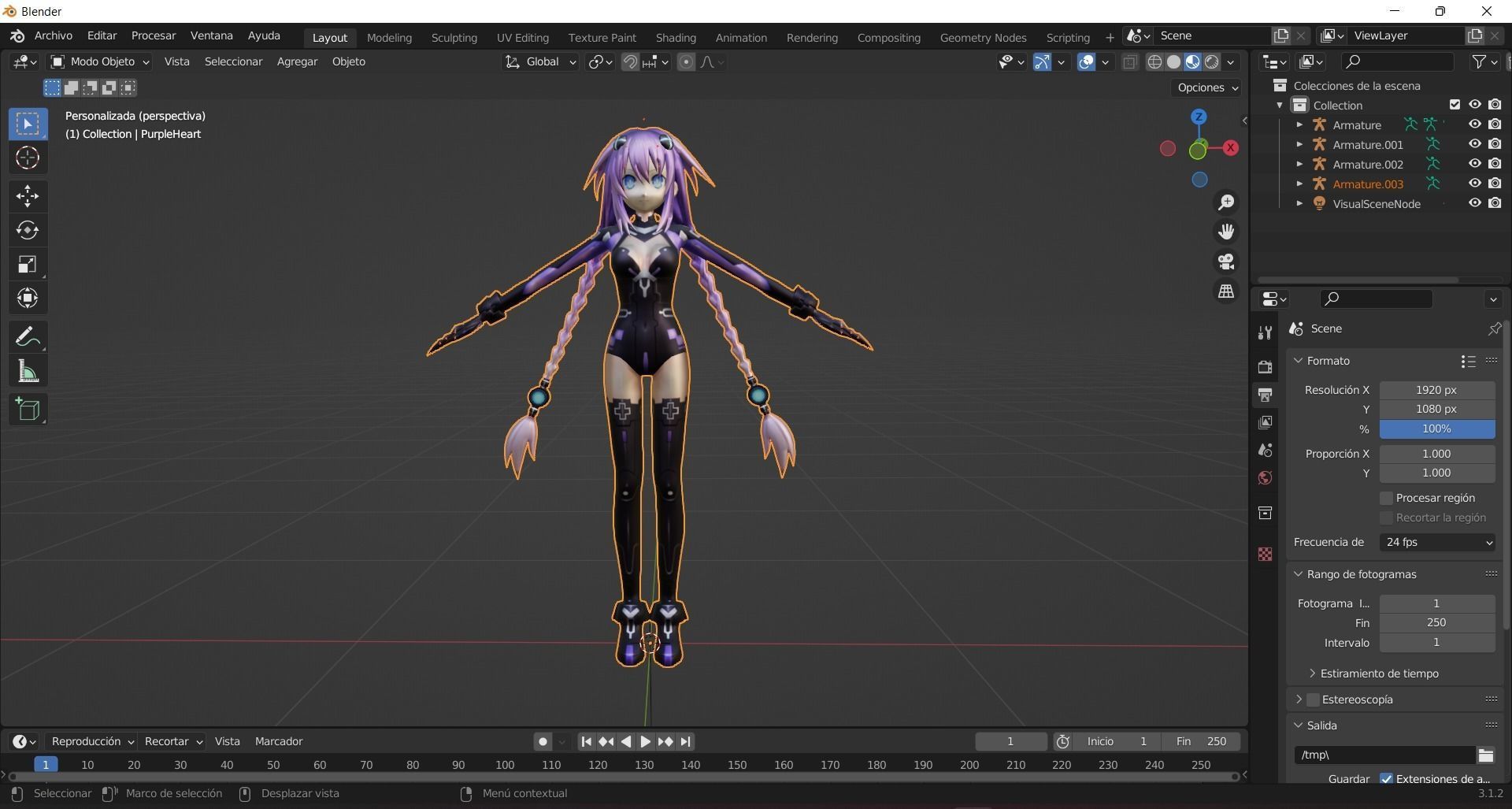
Task: Select the Measure ruler tool
Action: click(28, 371)
